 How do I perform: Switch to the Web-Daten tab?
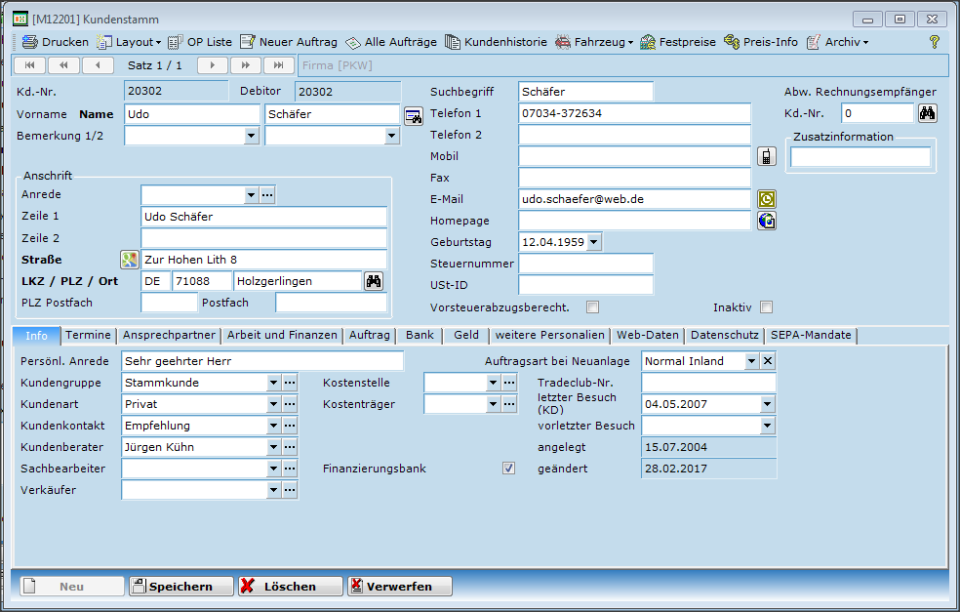[x=646, y=336]
